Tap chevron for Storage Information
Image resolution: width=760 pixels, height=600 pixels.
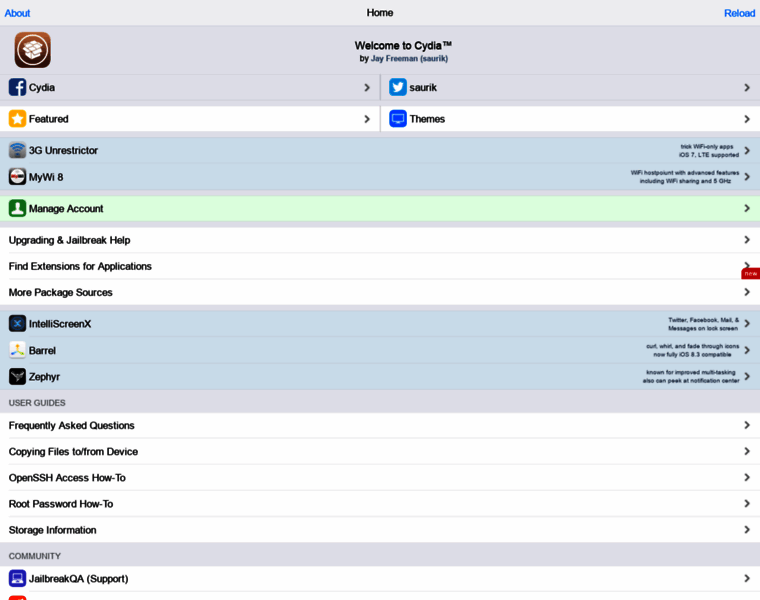pyautogui.click(x=747, y=530)
